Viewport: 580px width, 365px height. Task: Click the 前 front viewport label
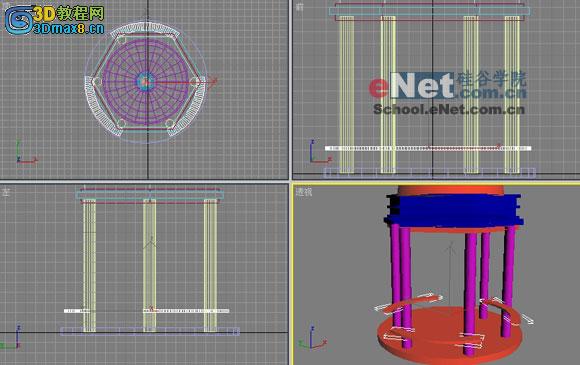(x=299, y=7)
